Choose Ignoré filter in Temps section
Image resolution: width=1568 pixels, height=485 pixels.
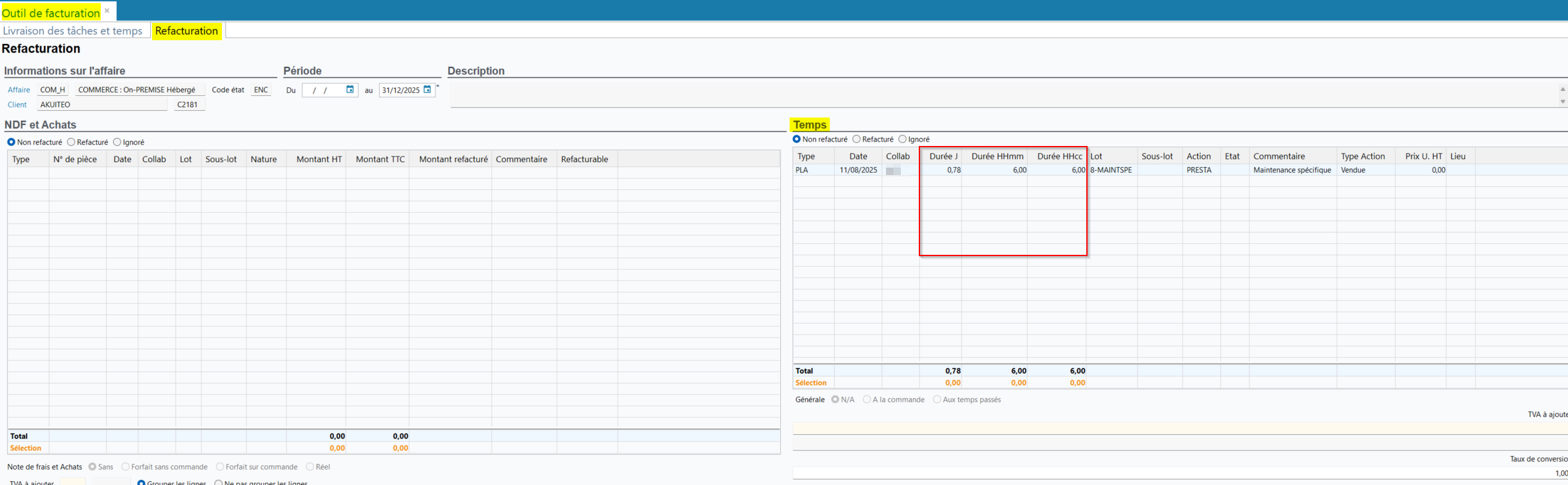click(x=902, y=139)
